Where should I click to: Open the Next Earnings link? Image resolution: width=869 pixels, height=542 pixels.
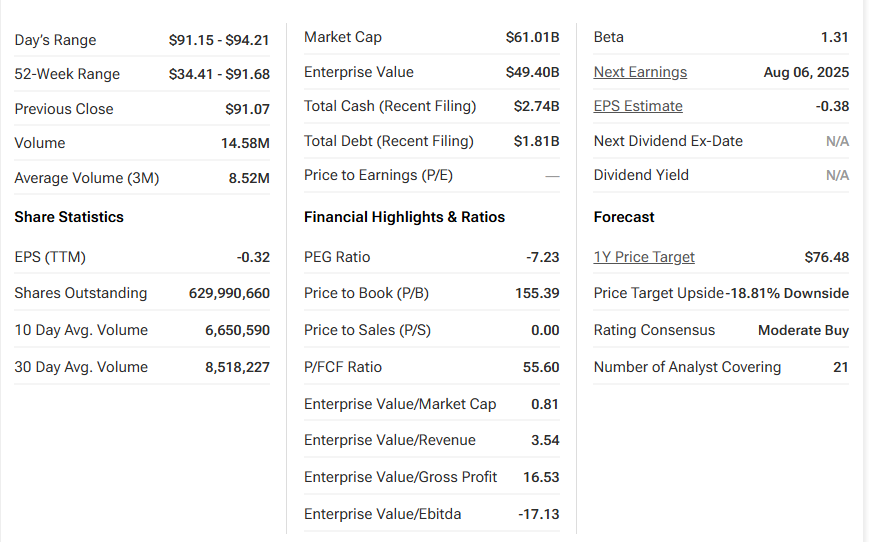(x=640, y=72)
